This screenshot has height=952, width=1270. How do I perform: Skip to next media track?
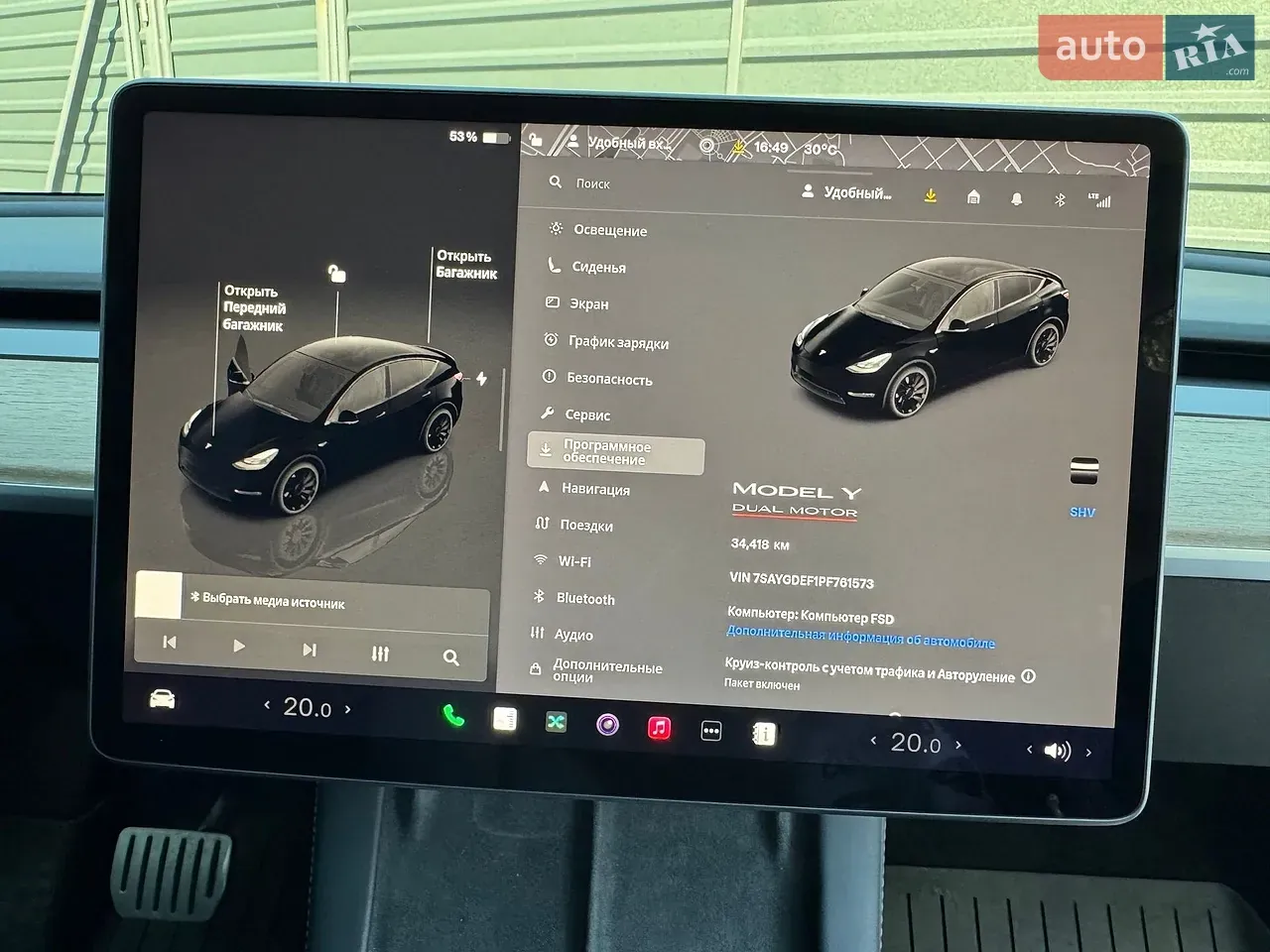[310, 650]
